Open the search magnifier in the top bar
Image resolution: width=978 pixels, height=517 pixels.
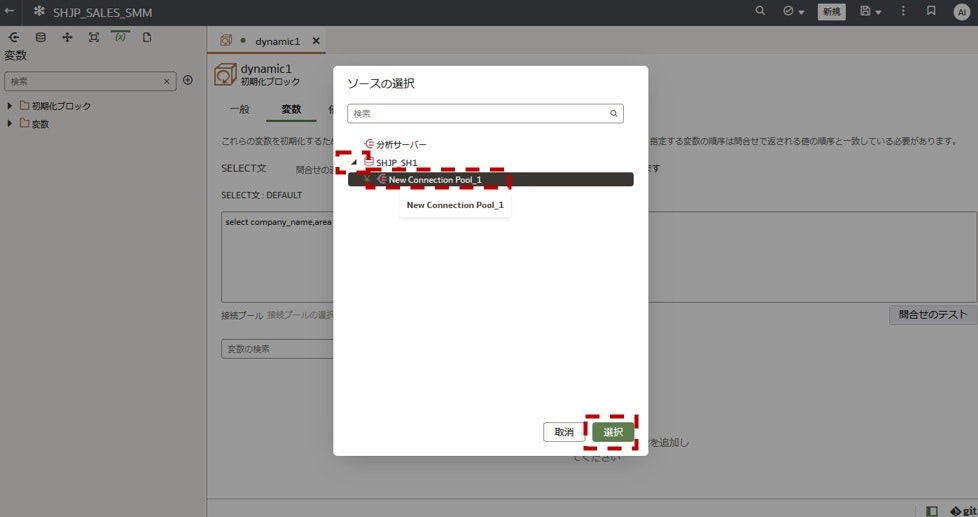click(x=760, y=11)
